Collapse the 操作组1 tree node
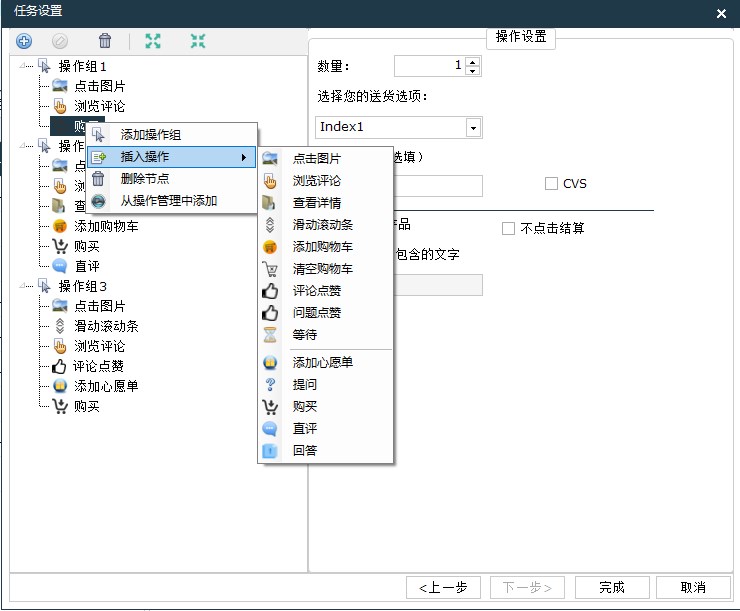This screenshot has width=740, height=611. (23, 66)
